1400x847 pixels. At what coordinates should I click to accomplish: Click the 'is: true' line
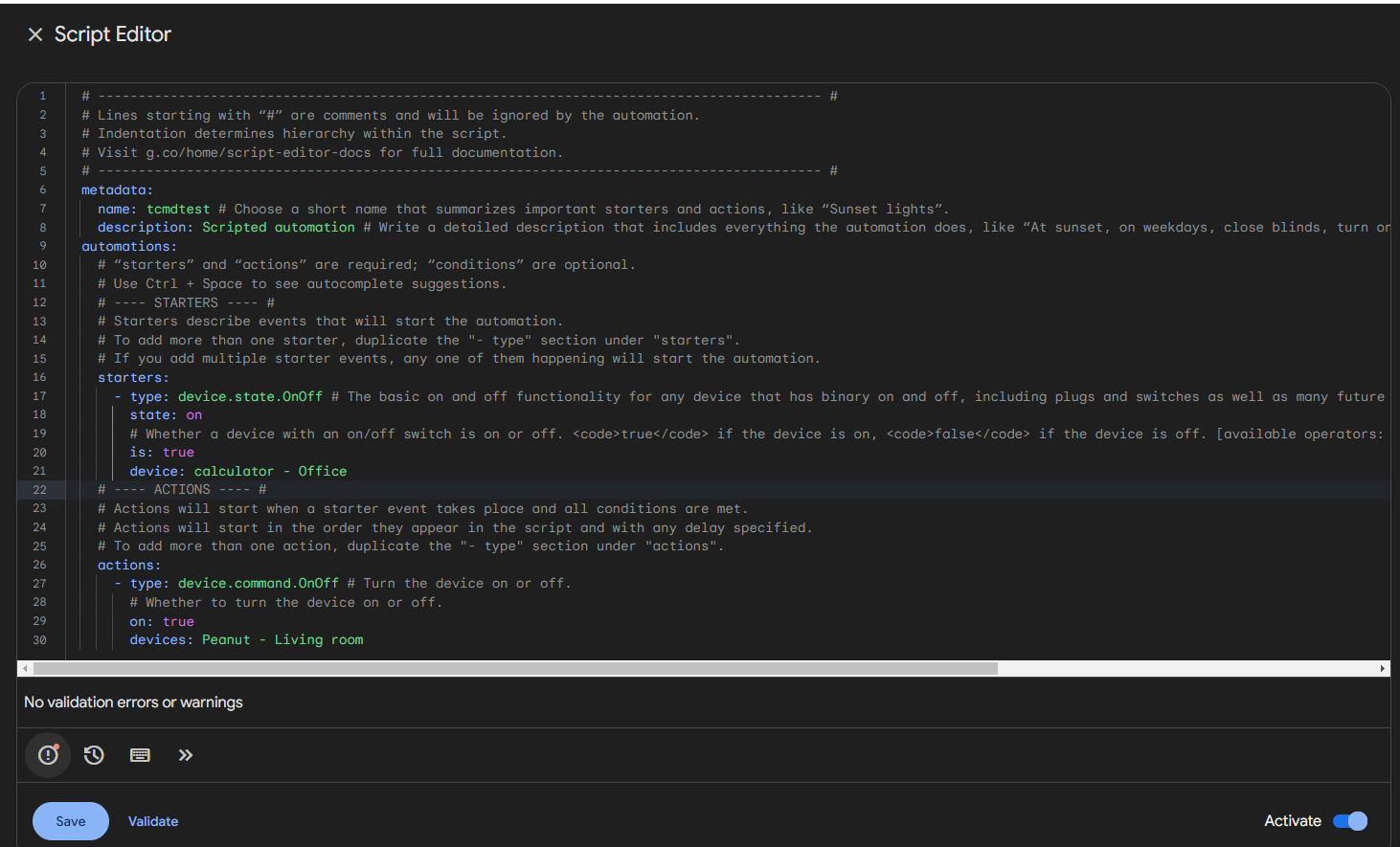pyautogui.click(x=162, y=453)
